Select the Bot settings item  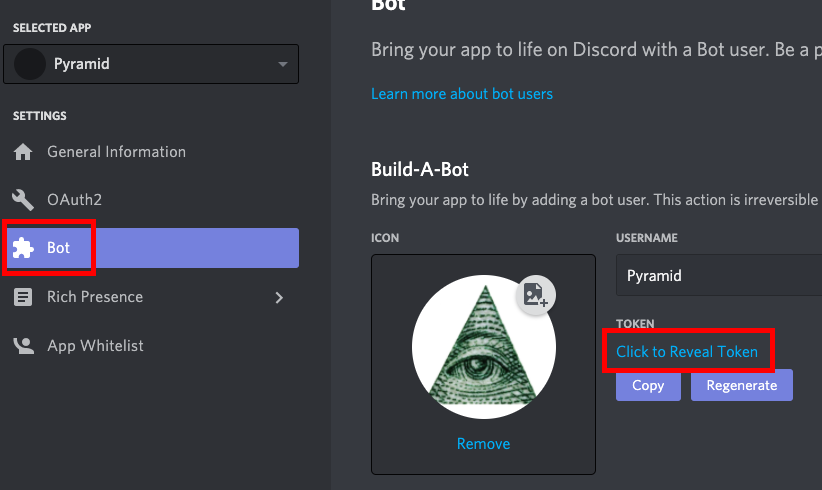[151, 248]
